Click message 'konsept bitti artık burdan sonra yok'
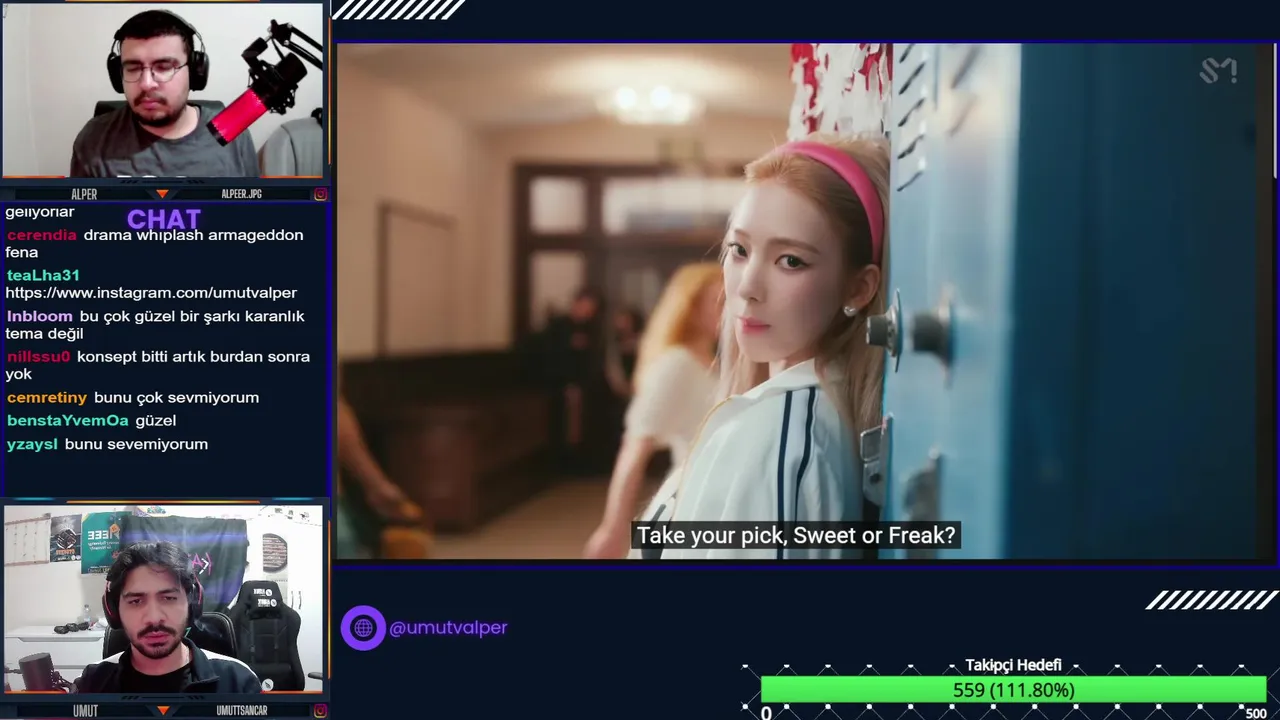 (158, 365)
